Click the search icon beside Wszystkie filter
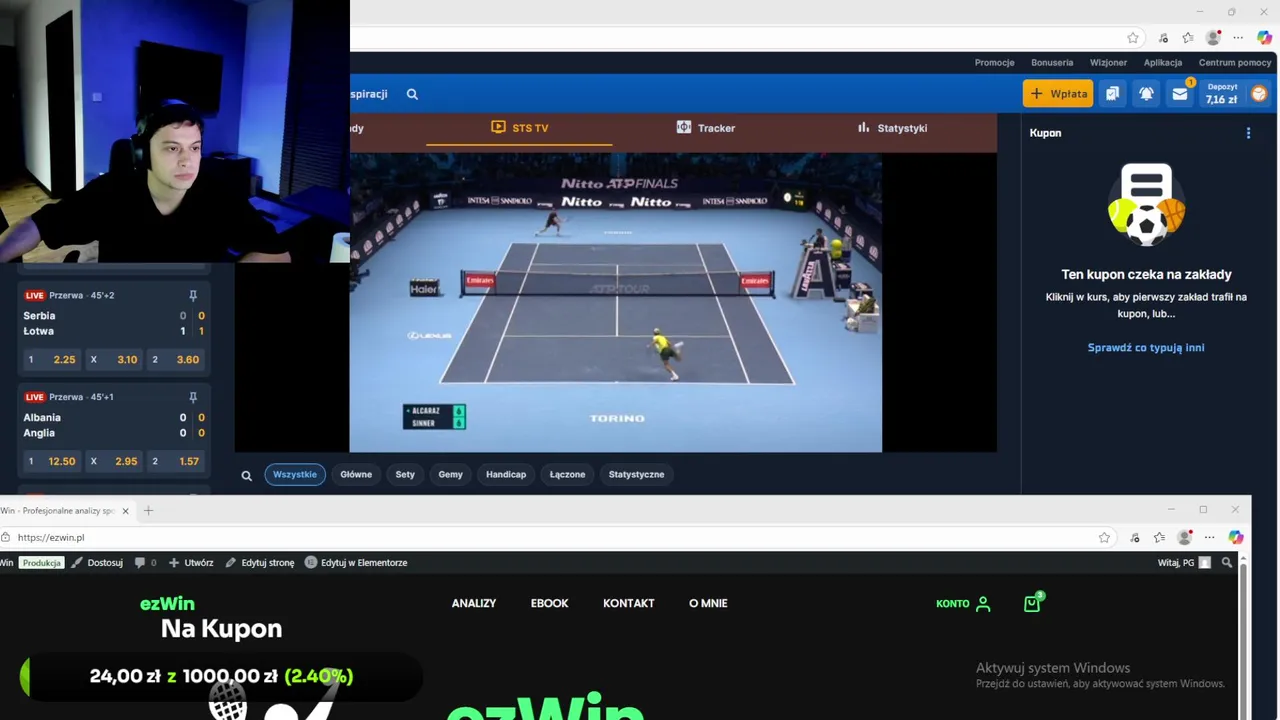The height and width of the screenshot is (720, 1280). click(246, 475)
